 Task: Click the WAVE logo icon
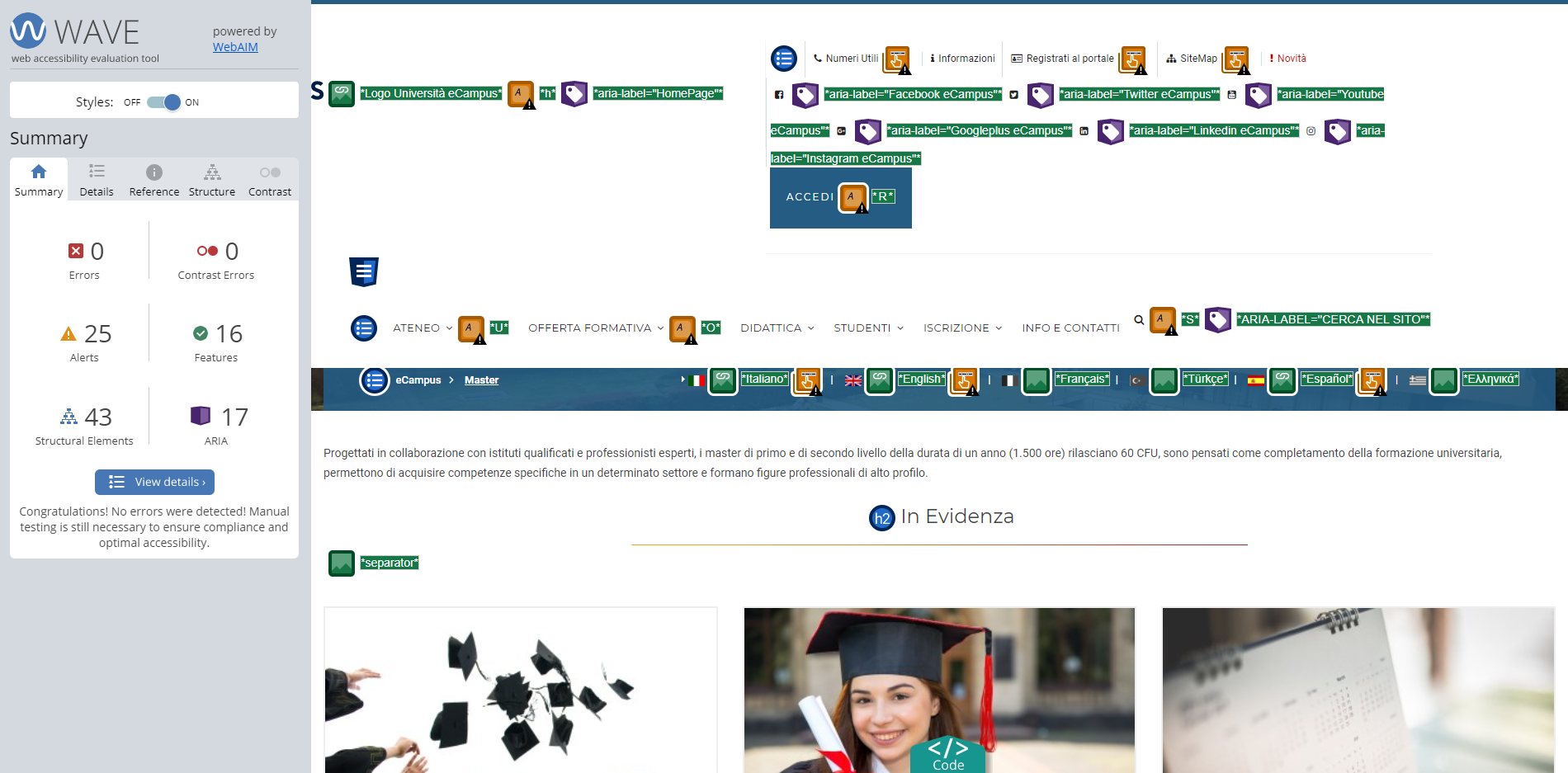[x=28, y=31]
